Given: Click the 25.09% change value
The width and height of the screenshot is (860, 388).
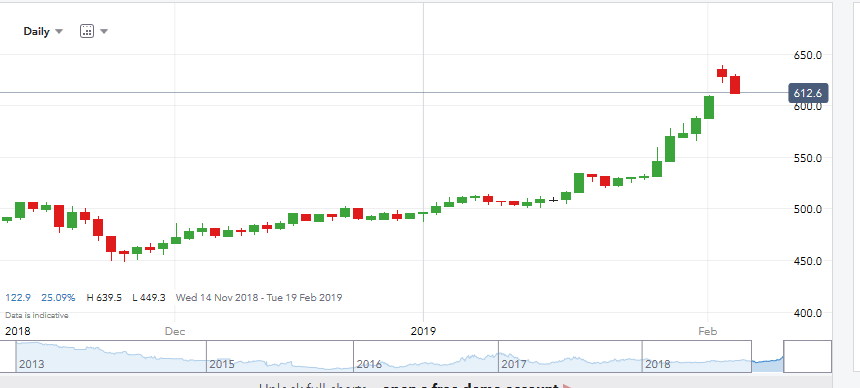Looking at the screenshot, I should pyautogui.click(x=58, y=298).
